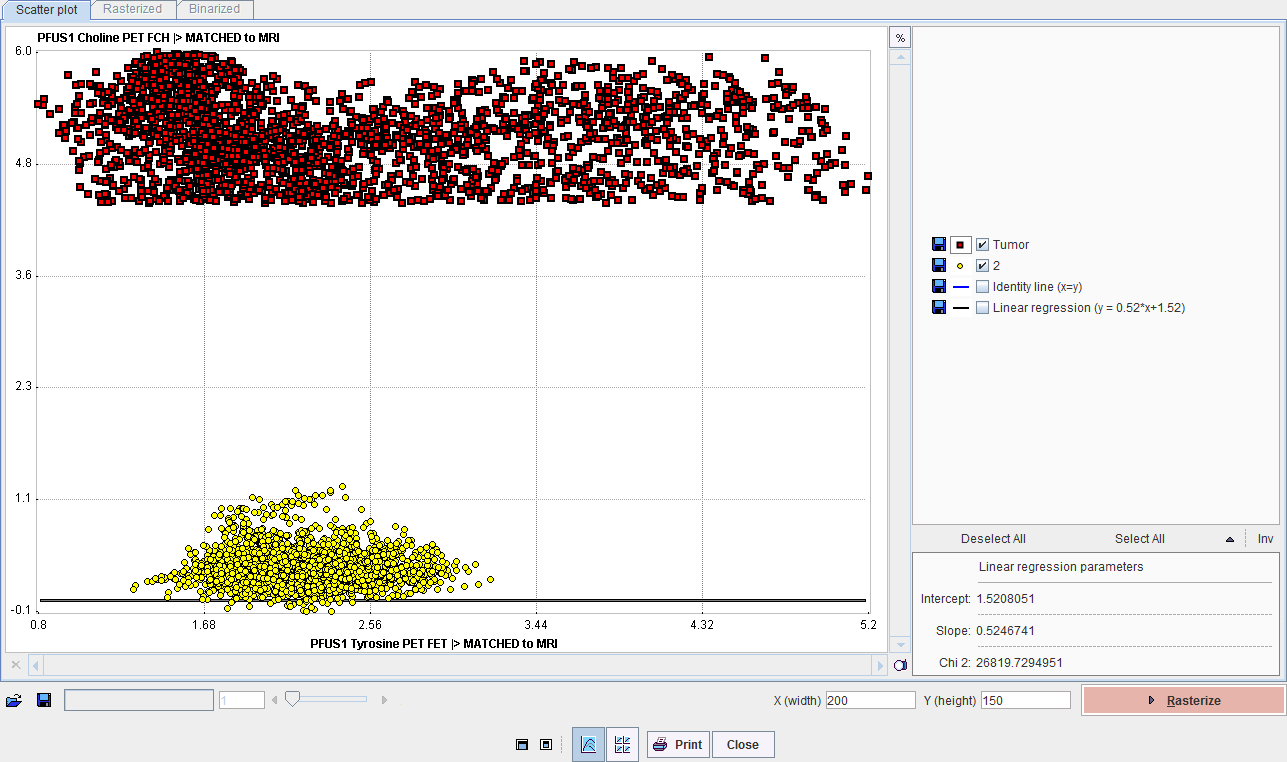The image size is (1287, 762).
Task: Click Select All curves
Action: 1140,539
